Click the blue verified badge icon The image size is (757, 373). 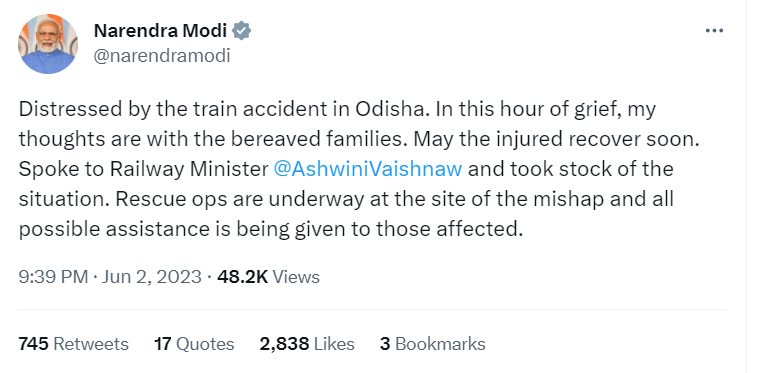(x=241, y=31)
